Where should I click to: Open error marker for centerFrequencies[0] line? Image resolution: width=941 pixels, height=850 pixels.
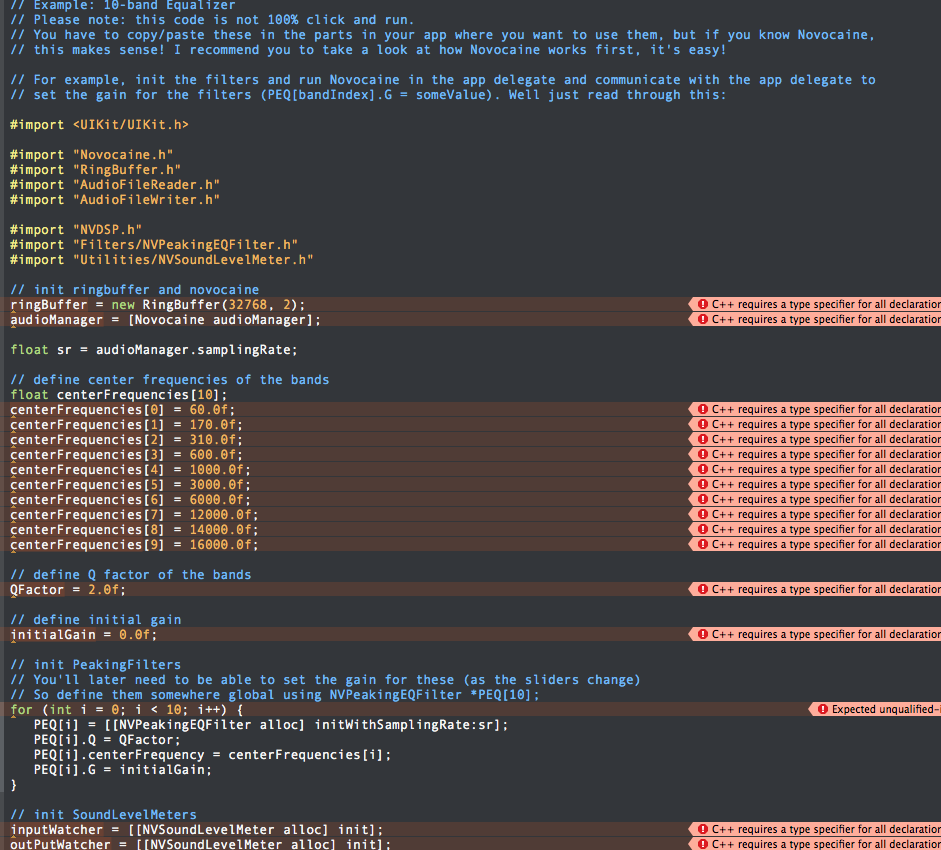[x=703, y=409]
